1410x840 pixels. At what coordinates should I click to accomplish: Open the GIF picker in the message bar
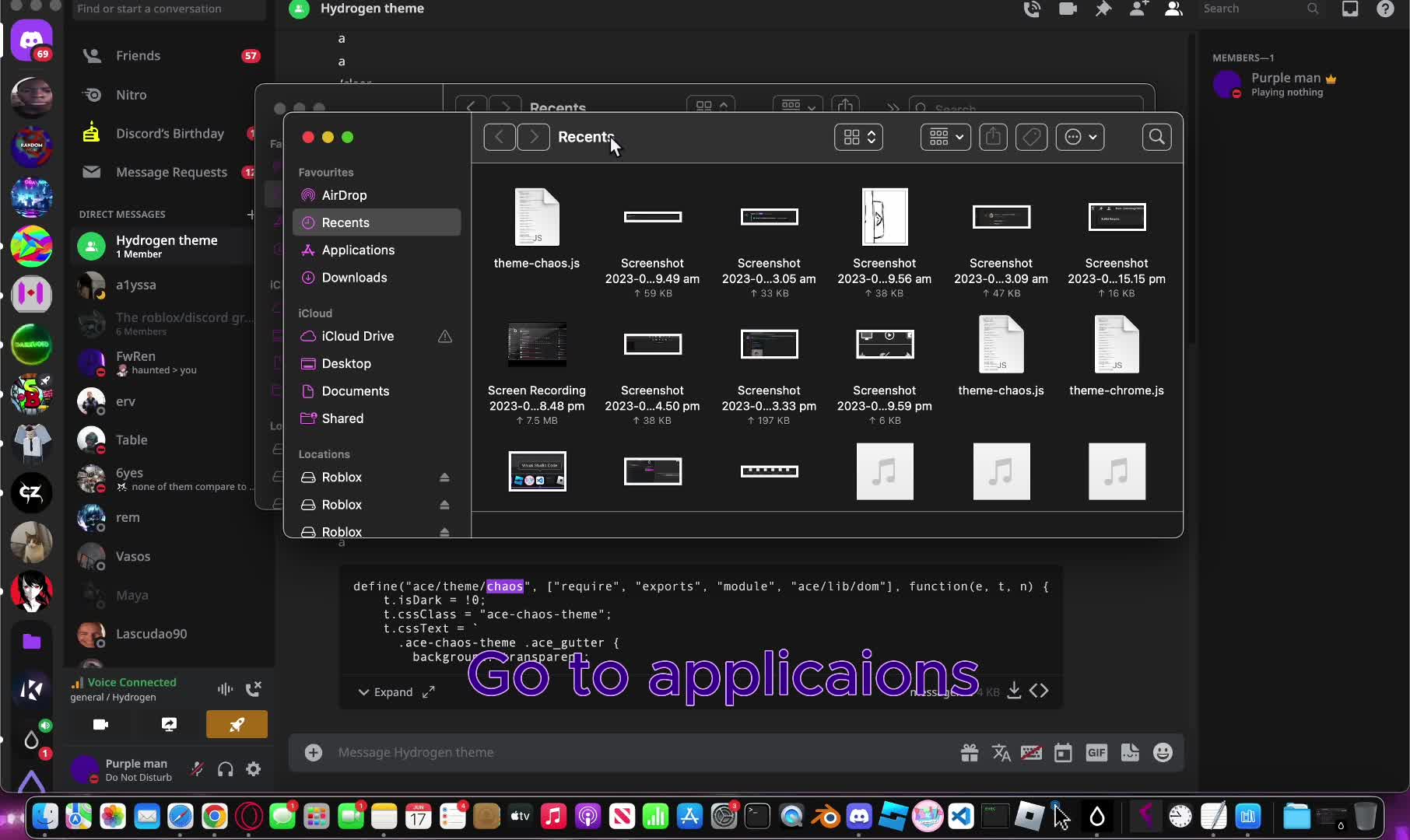(1096, 752)
